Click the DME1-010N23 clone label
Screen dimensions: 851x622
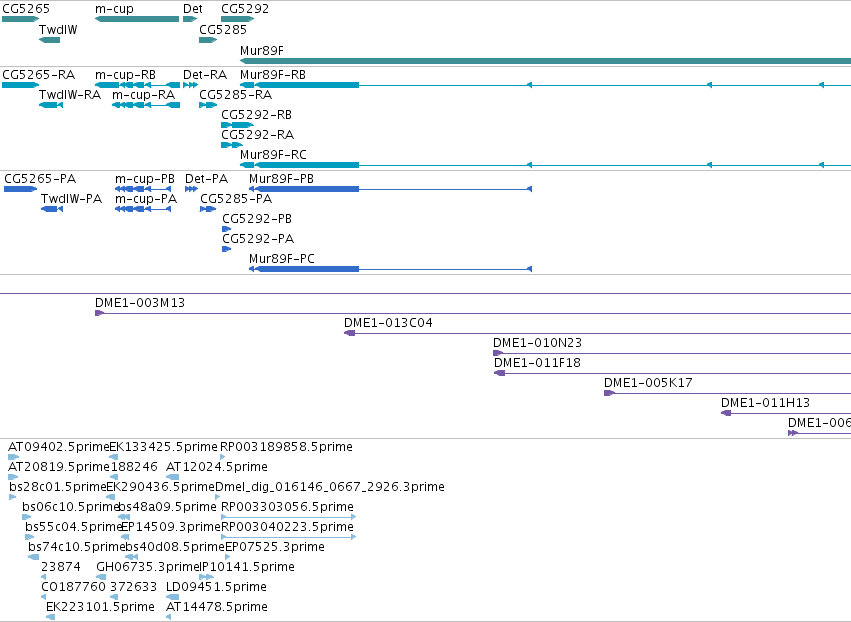[537, 344]
